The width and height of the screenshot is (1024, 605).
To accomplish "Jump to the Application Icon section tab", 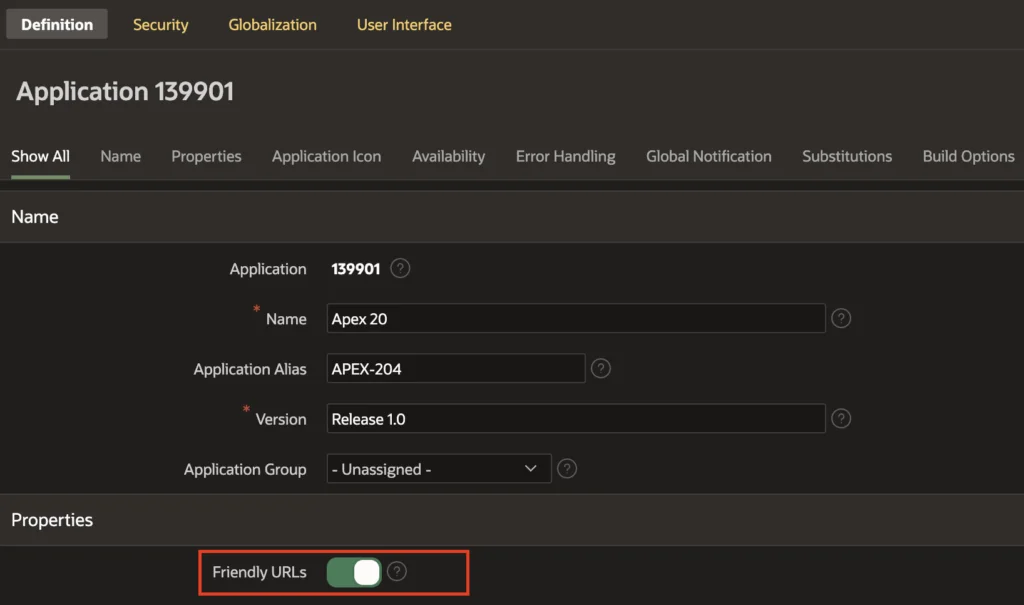I will point(327,157).
